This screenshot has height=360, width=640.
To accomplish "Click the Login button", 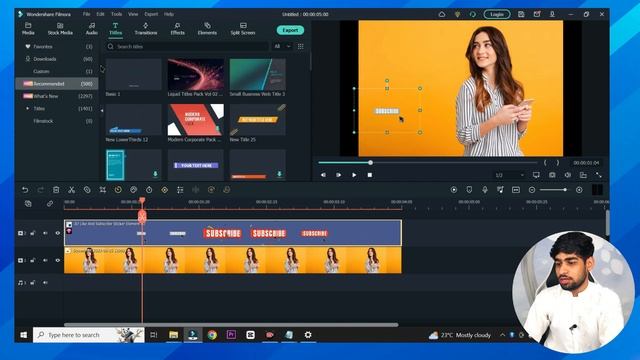I will coord(497,14).
